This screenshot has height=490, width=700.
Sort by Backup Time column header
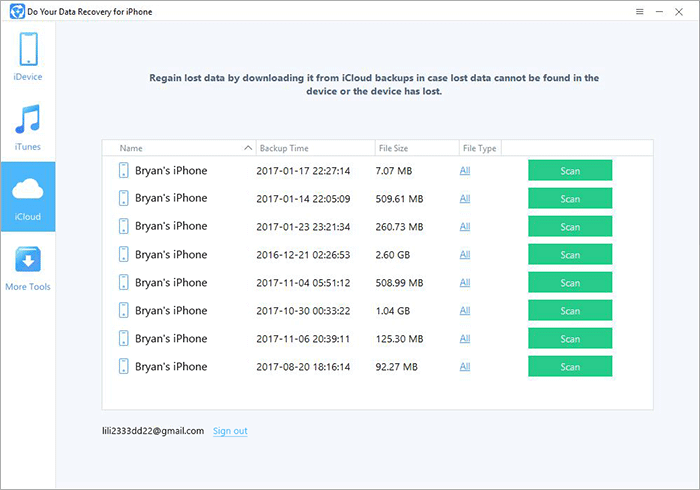316,148
